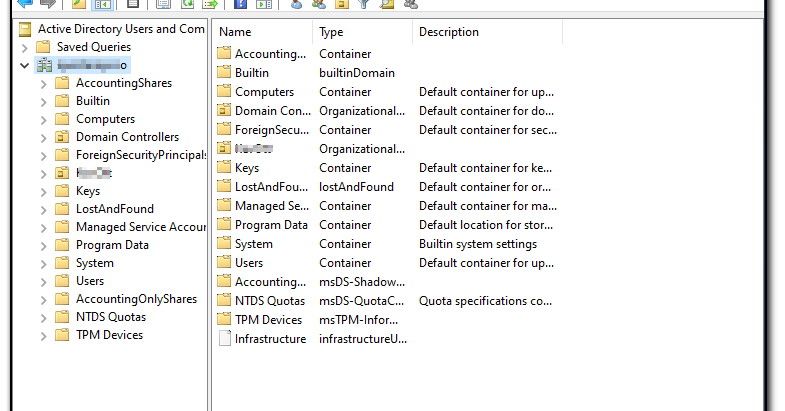Sort list by Description column header
The image size is (785, 411).
click(488, 32)
